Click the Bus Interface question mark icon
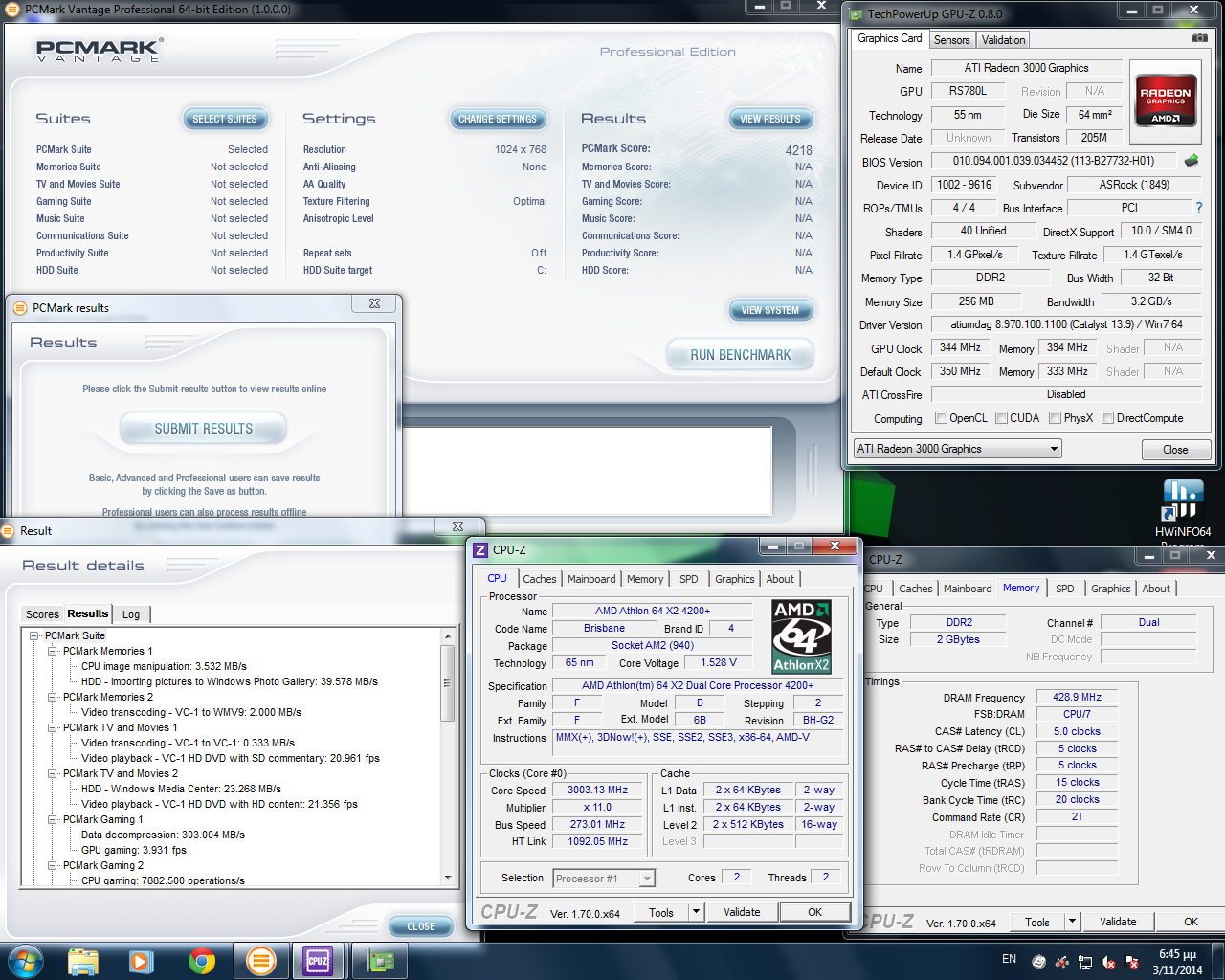Screen dimensions: 1225x980 (x=1199, y=208)
